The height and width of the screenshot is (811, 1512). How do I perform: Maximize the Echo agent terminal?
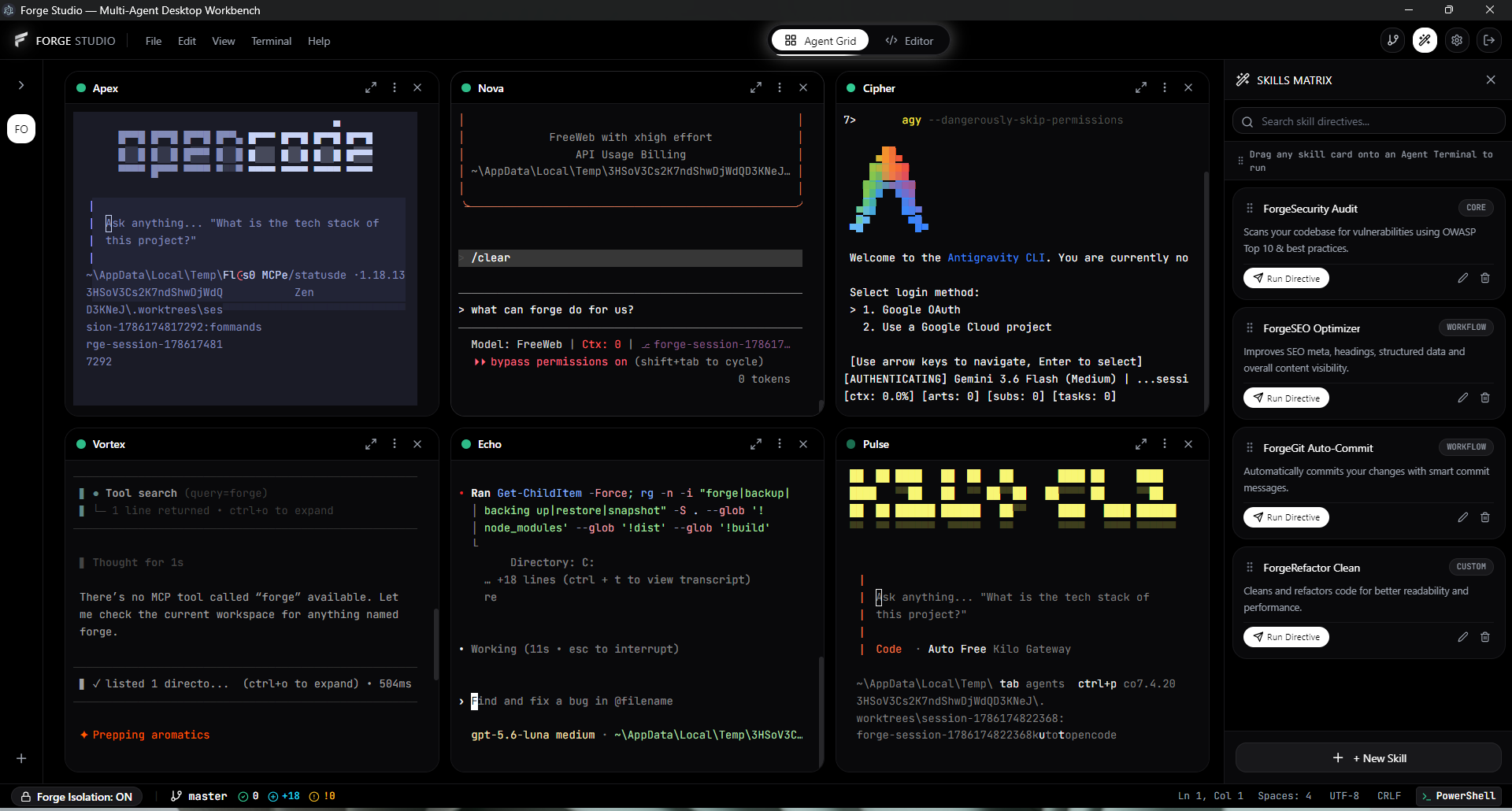[x=756, y=444]
